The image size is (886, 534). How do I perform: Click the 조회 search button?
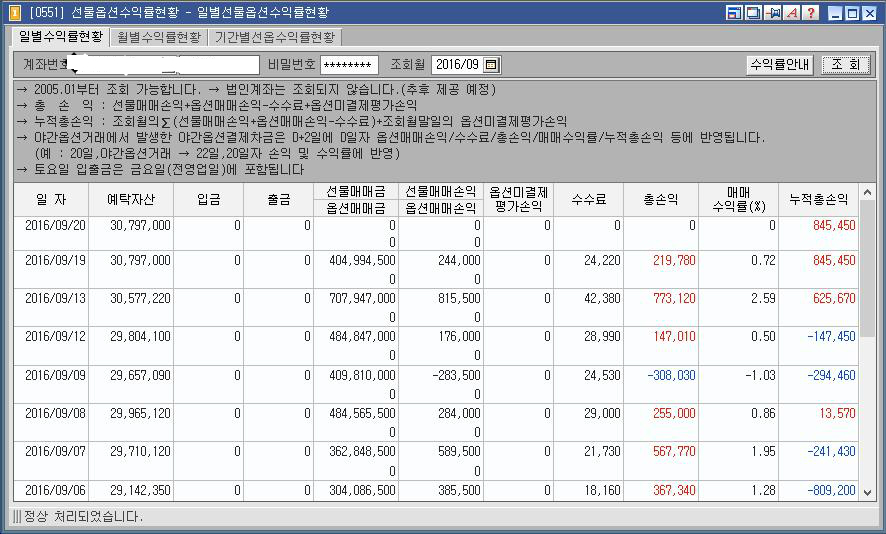point(845,64)
